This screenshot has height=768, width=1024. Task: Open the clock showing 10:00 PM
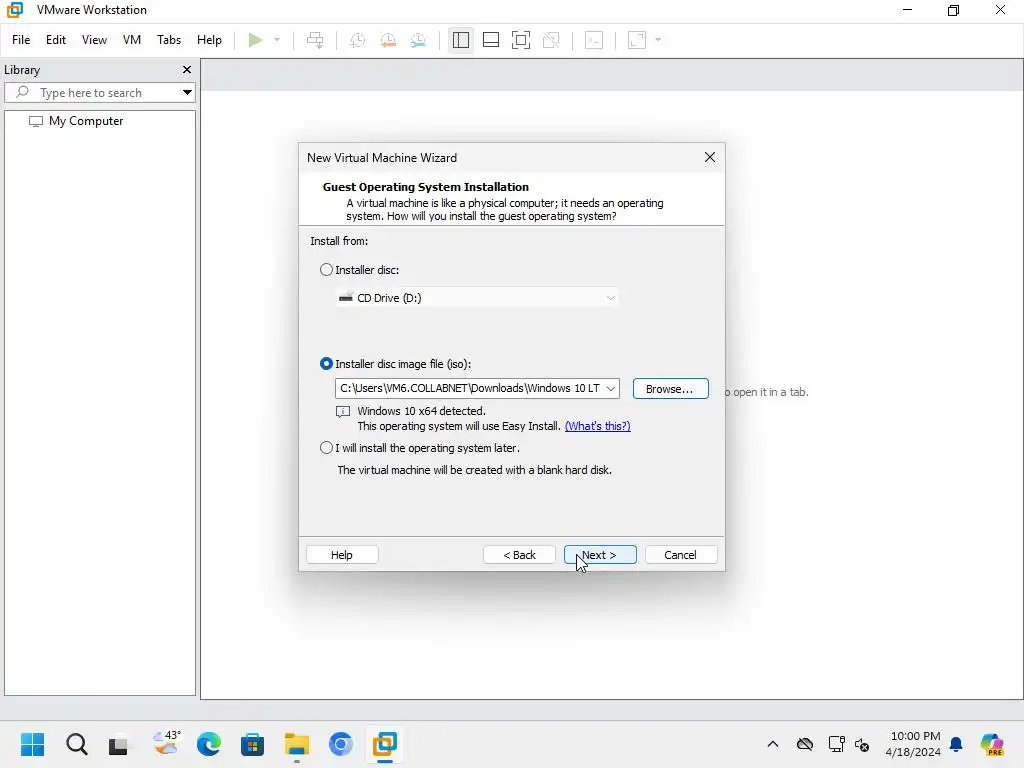click(914, 744)
